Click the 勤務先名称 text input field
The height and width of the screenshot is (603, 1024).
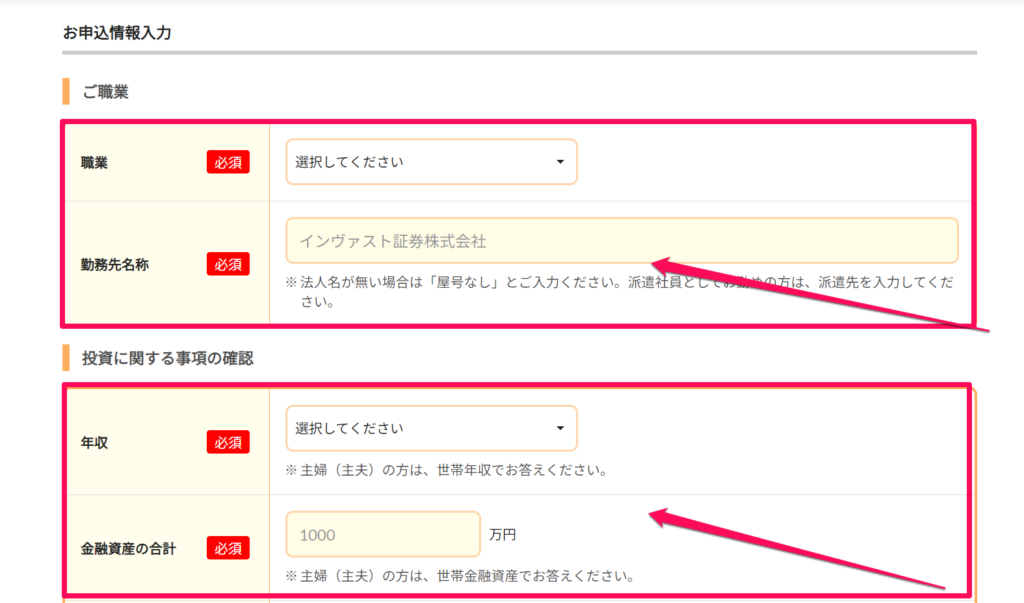point(621,241)
